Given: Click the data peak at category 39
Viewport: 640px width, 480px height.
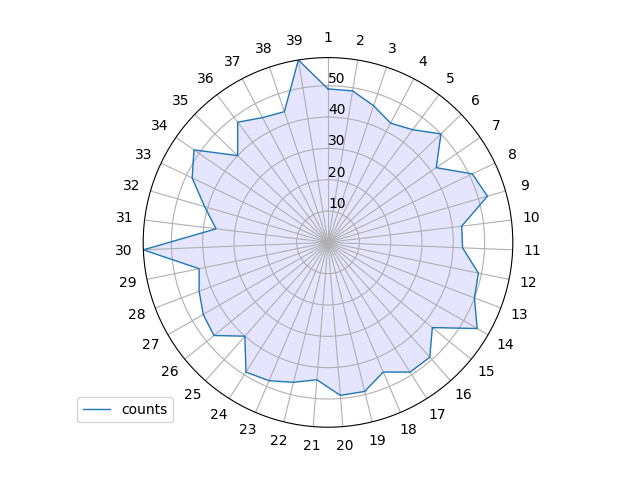Looking at the screenshot, I should point(299,60).
